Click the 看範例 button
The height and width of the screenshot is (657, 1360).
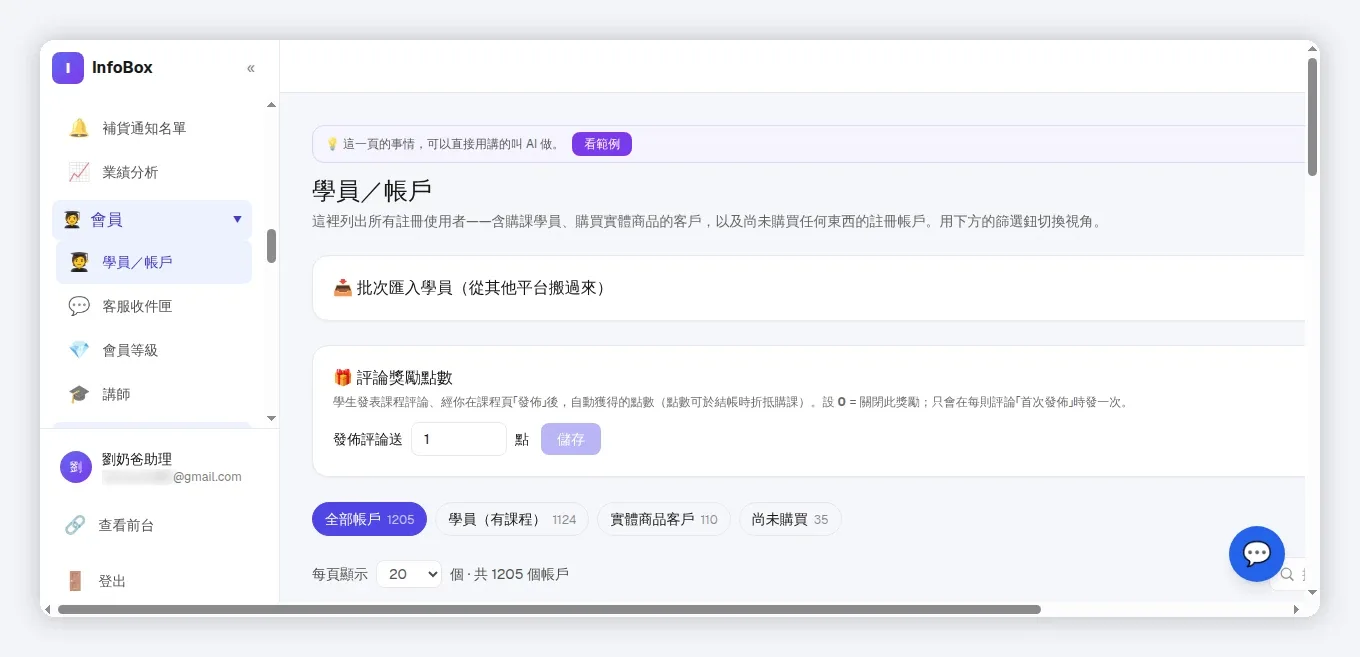602,144
